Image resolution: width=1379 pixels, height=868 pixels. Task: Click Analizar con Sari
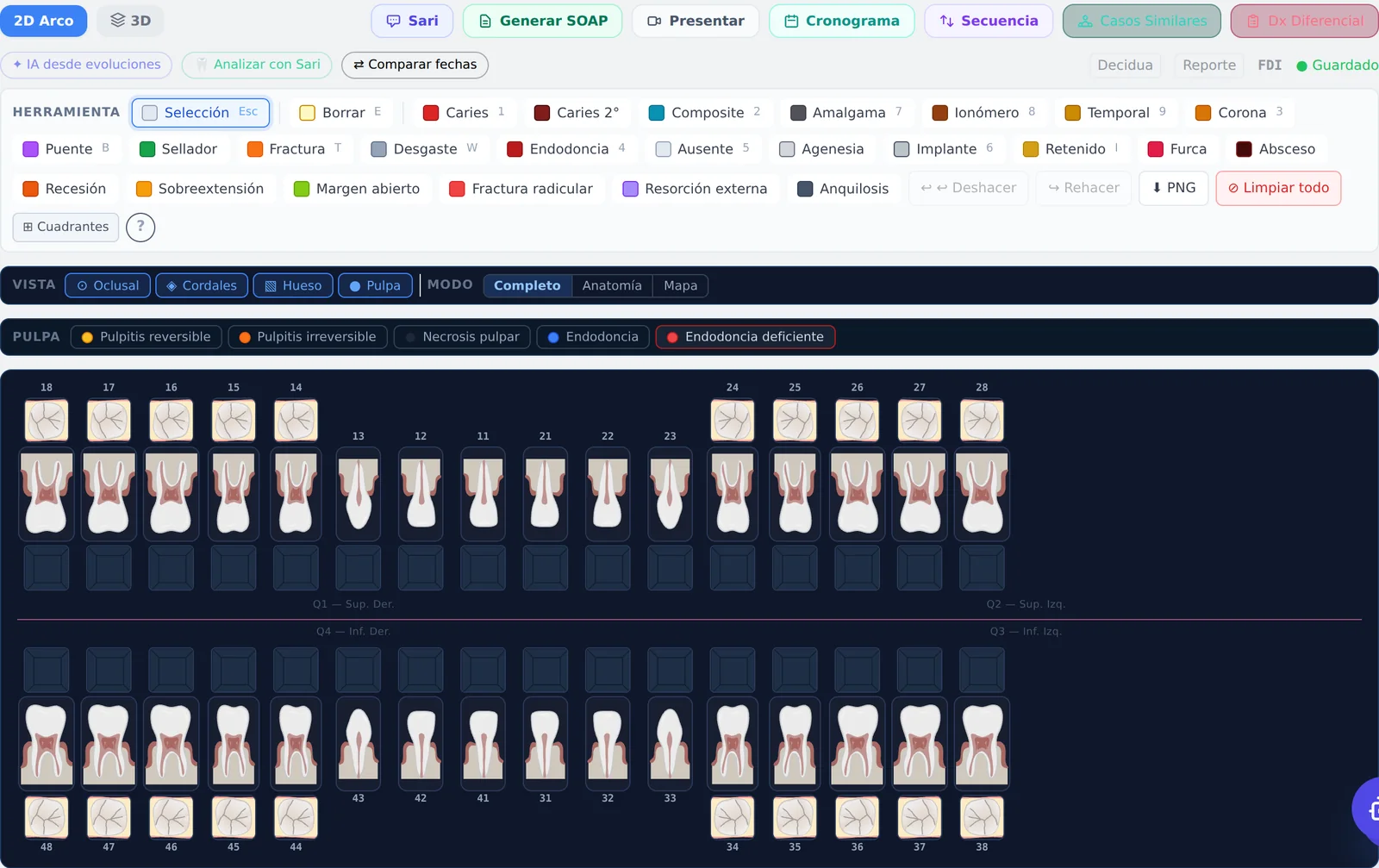[257, 65]
